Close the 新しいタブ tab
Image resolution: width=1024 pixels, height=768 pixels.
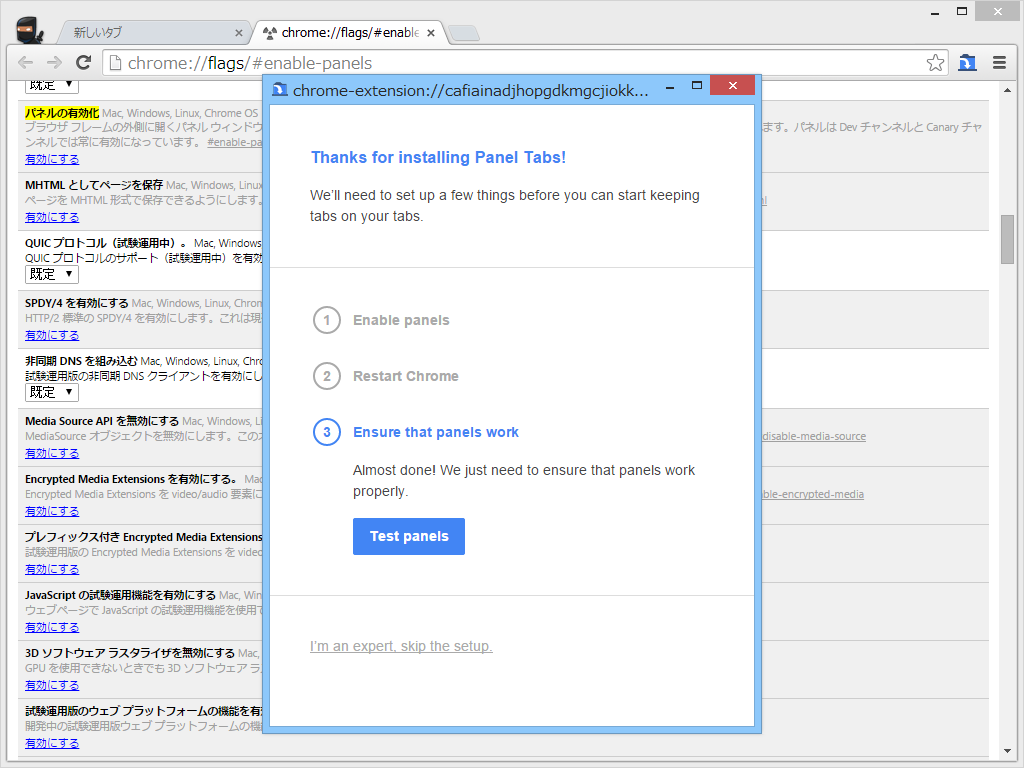[238, 33]
